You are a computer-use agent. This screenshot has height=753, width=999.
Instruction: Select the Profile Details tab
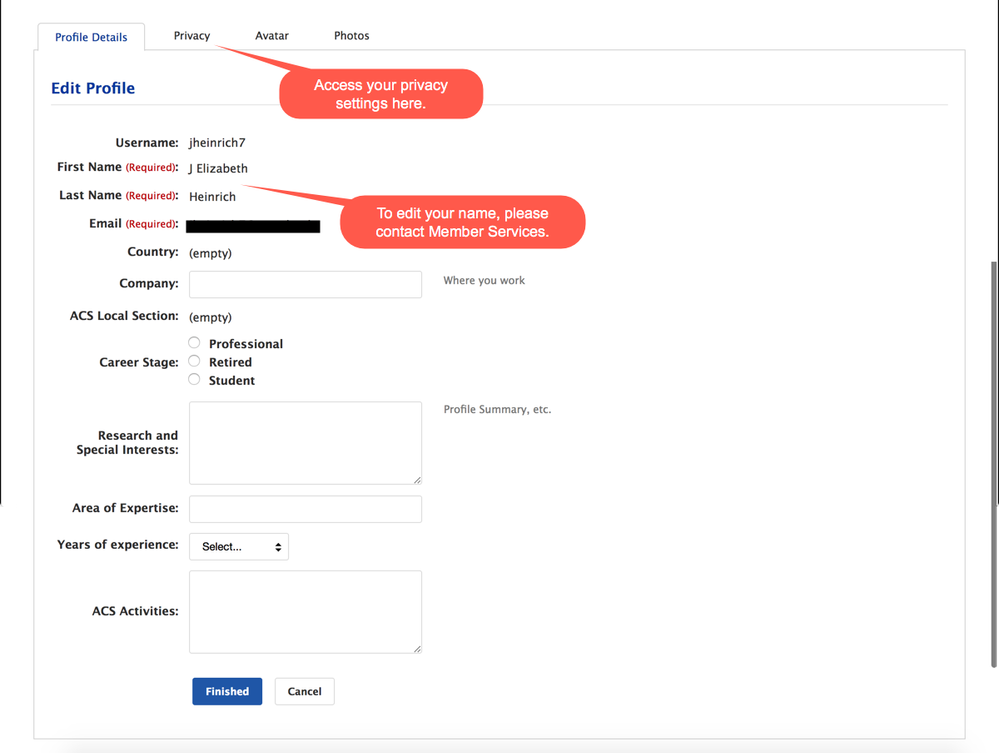click(x=91, y=37)
